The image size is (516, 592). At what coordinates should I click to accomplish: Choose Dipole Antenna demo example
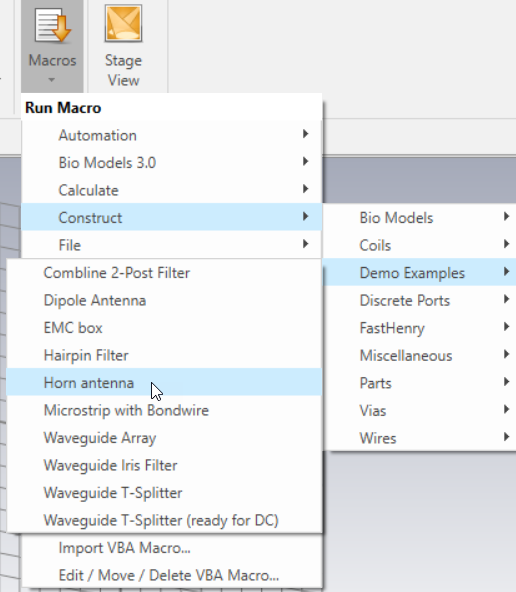(x=164, y=300)
